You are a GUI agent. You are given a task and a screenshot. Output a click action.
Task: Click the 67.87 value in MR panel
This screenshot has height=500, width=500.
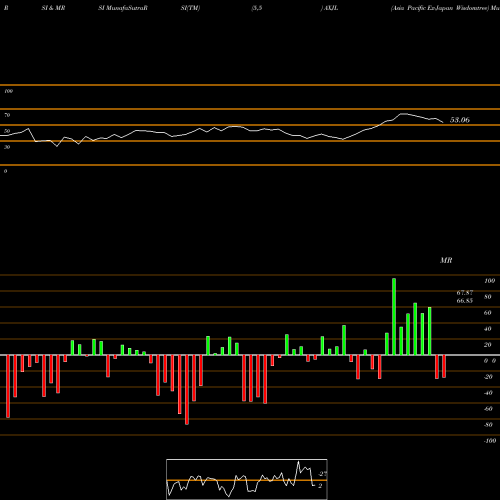click(465, 293)
